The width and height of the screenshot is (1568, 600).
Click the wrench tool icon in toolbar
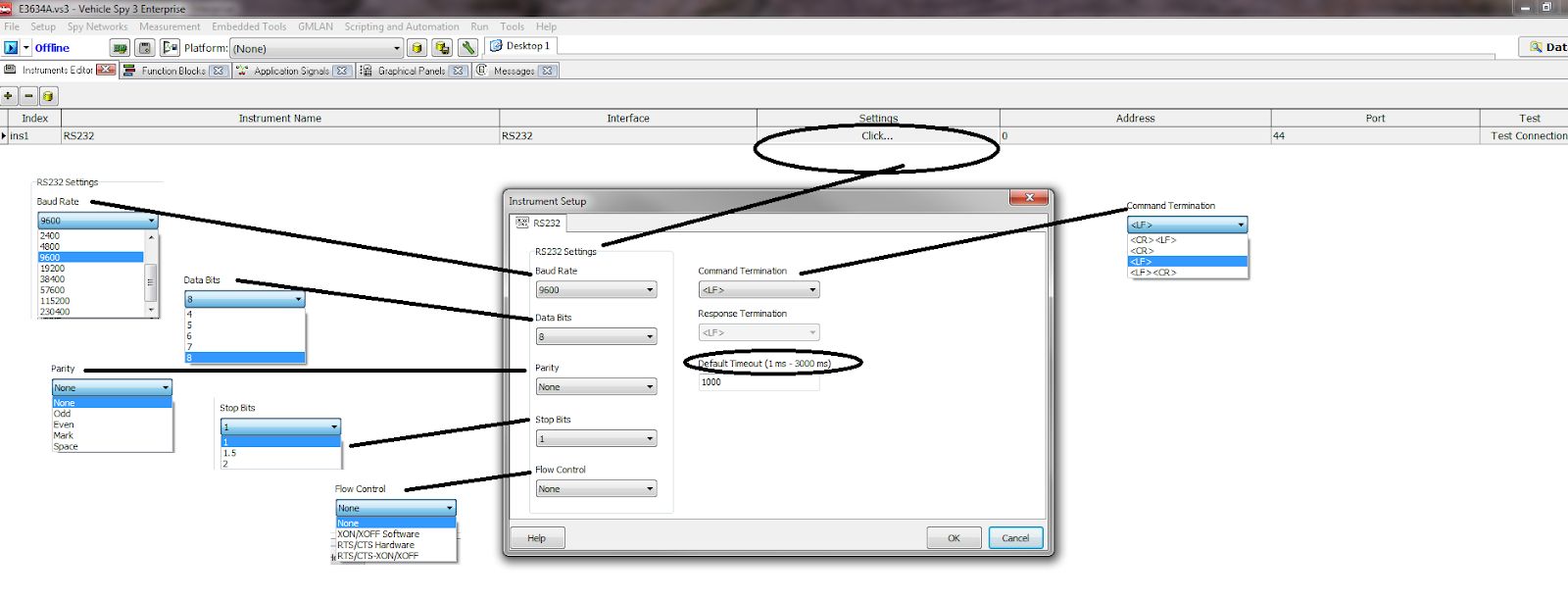(x=467, y=48)
